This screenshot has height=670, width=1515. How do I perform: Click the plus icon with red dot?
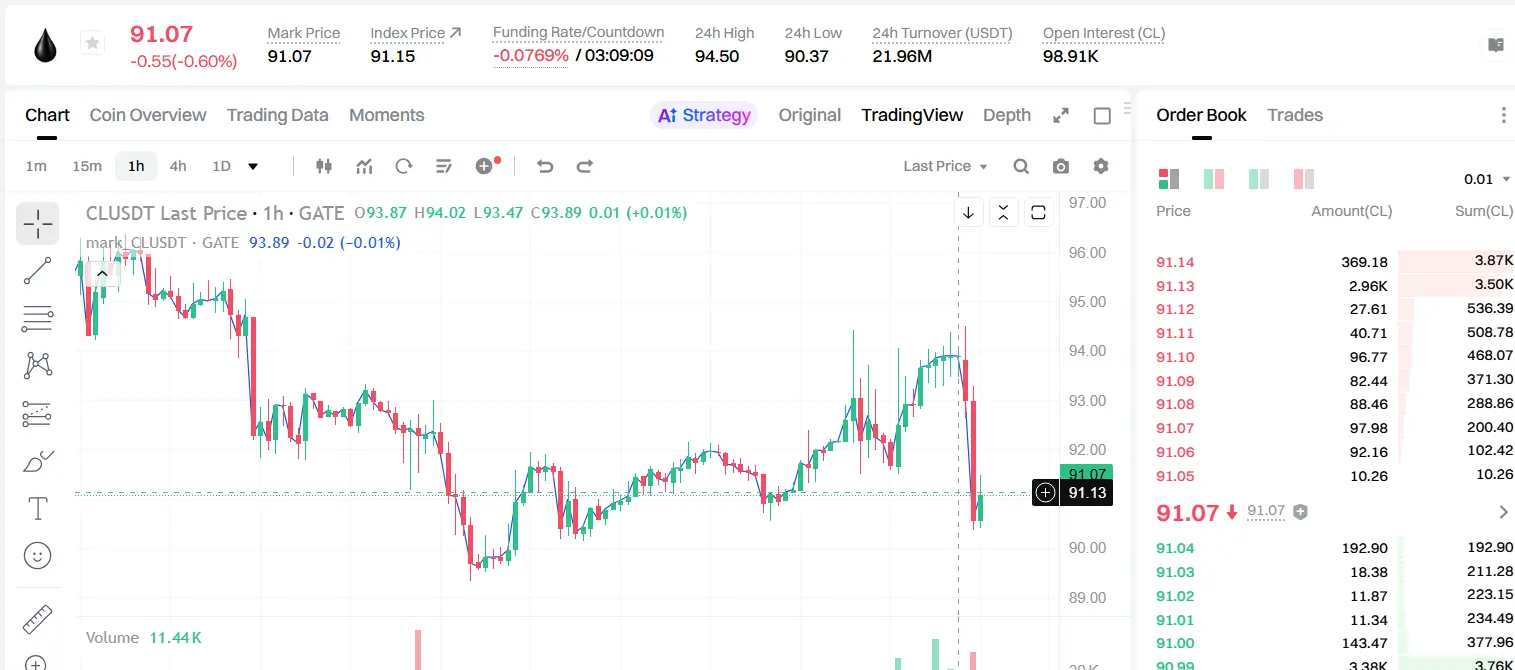(487, 166)
